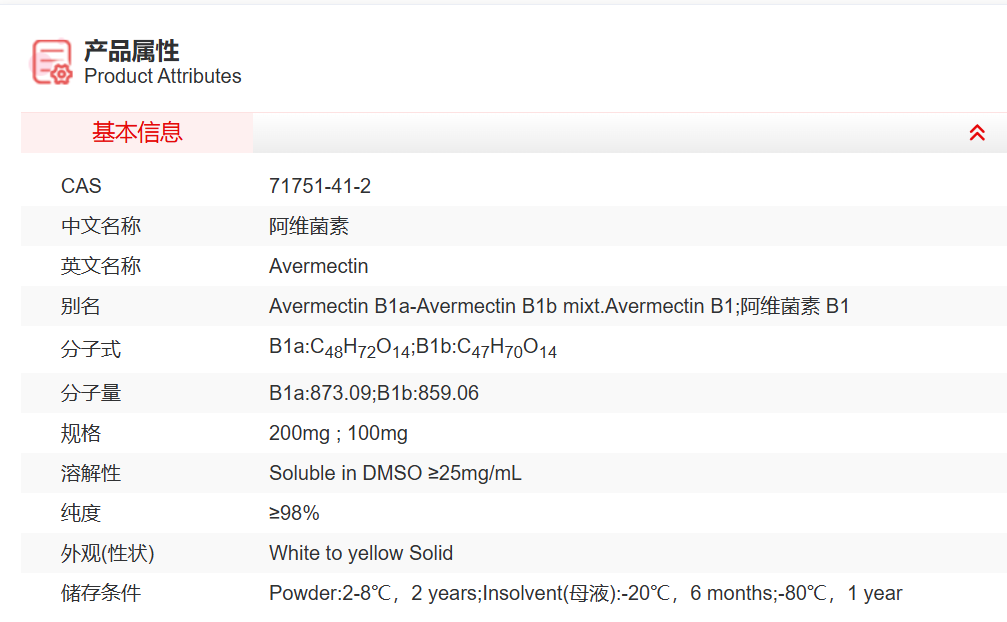Click the CAS number 71751-41-2

tap(320, 186)
